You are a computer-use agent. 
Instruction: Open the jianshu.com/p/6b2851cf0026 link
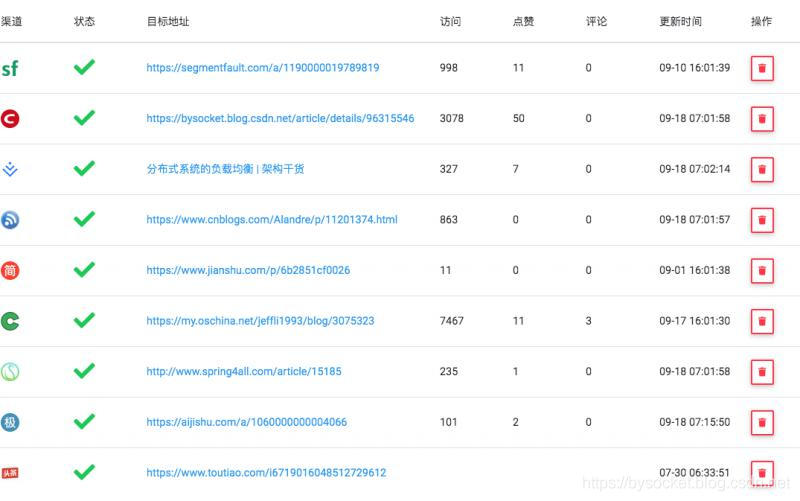(x=248, y=270)
